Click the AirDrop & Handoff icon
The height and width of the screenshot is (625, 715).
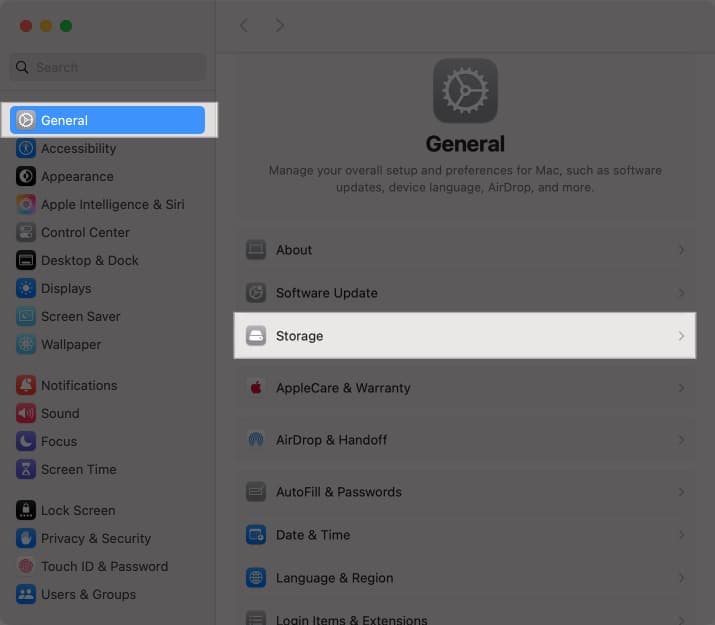click(256, 440)
